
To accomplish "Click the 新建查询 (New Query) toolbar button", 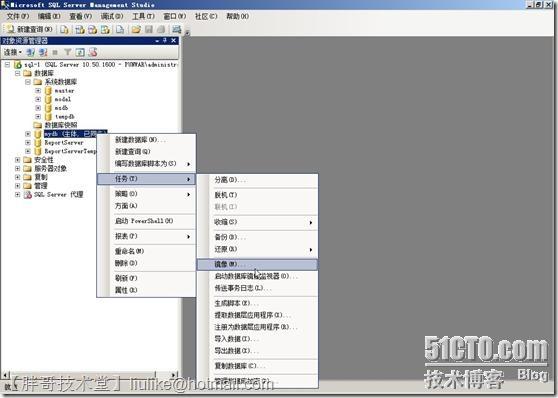I will pos(29,29).
